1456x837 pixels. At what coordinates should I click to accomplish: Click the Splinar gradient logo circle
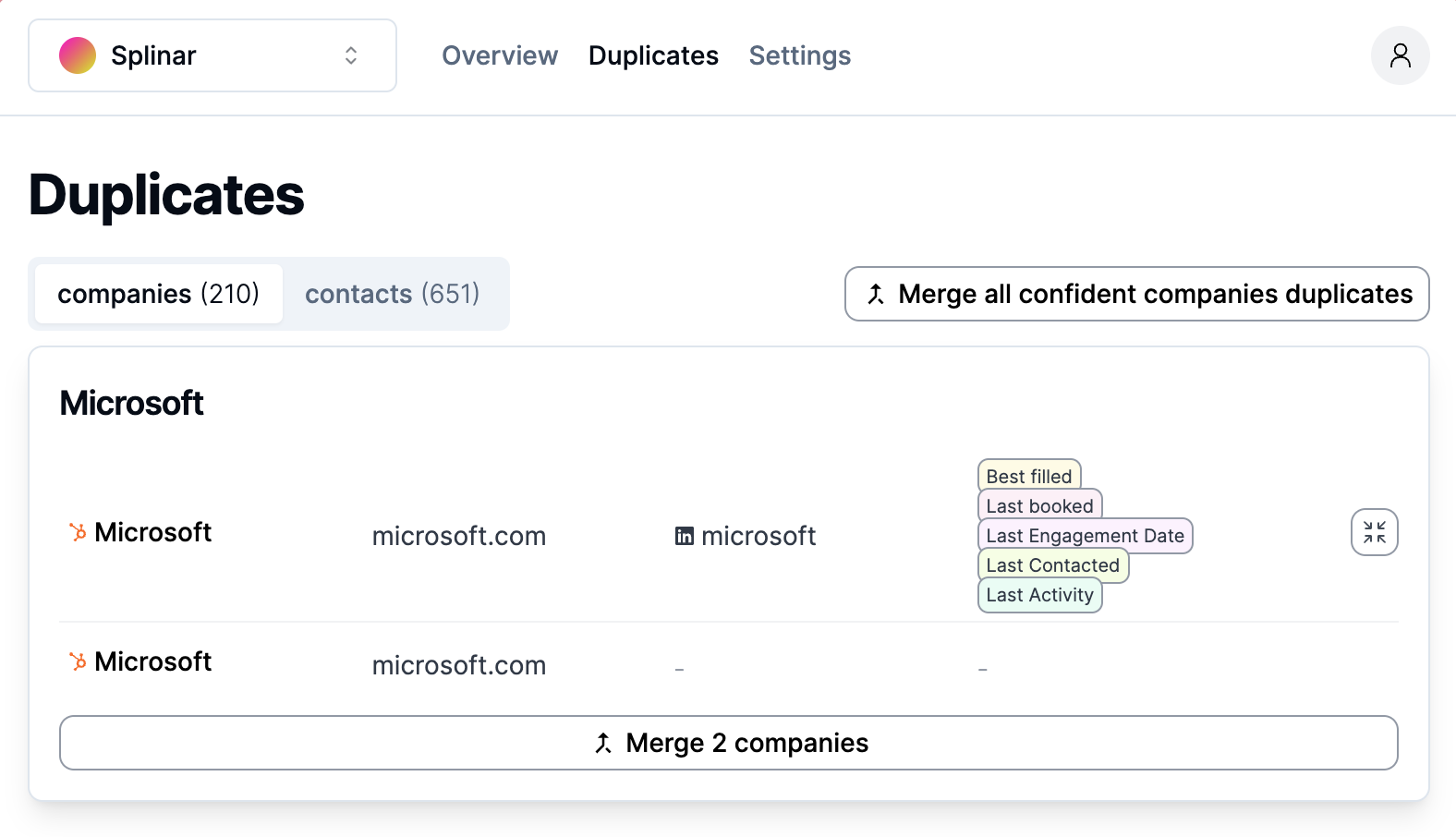(78, 55)
